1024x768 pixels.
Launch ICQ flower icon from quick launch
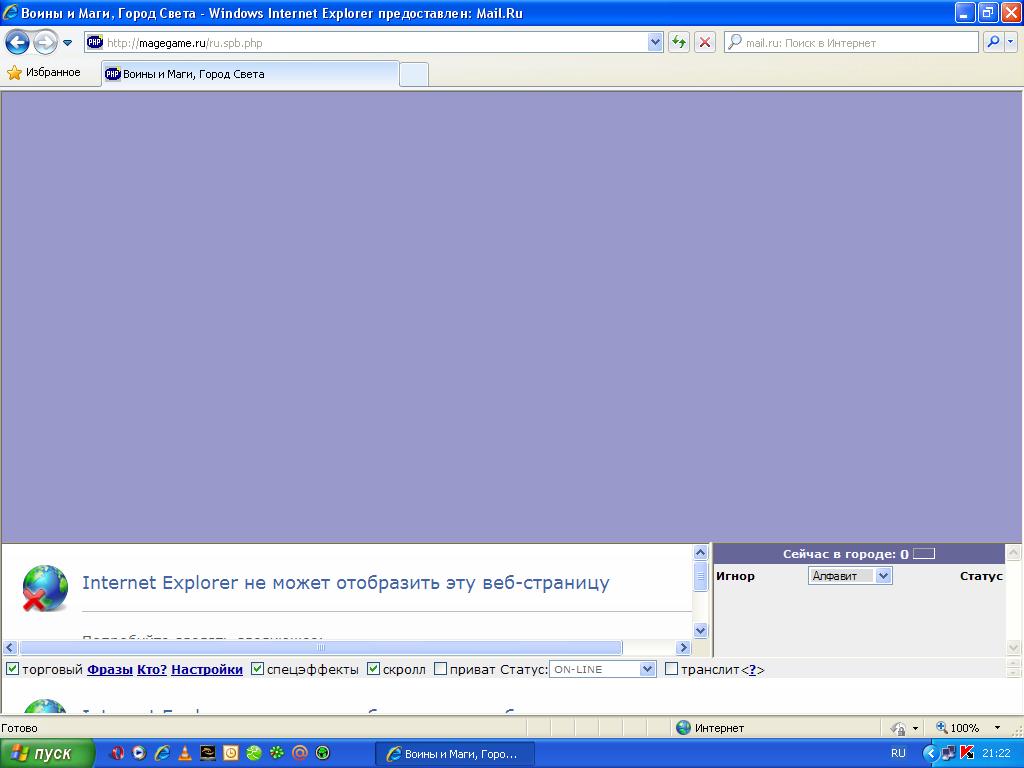coord(276,753)
